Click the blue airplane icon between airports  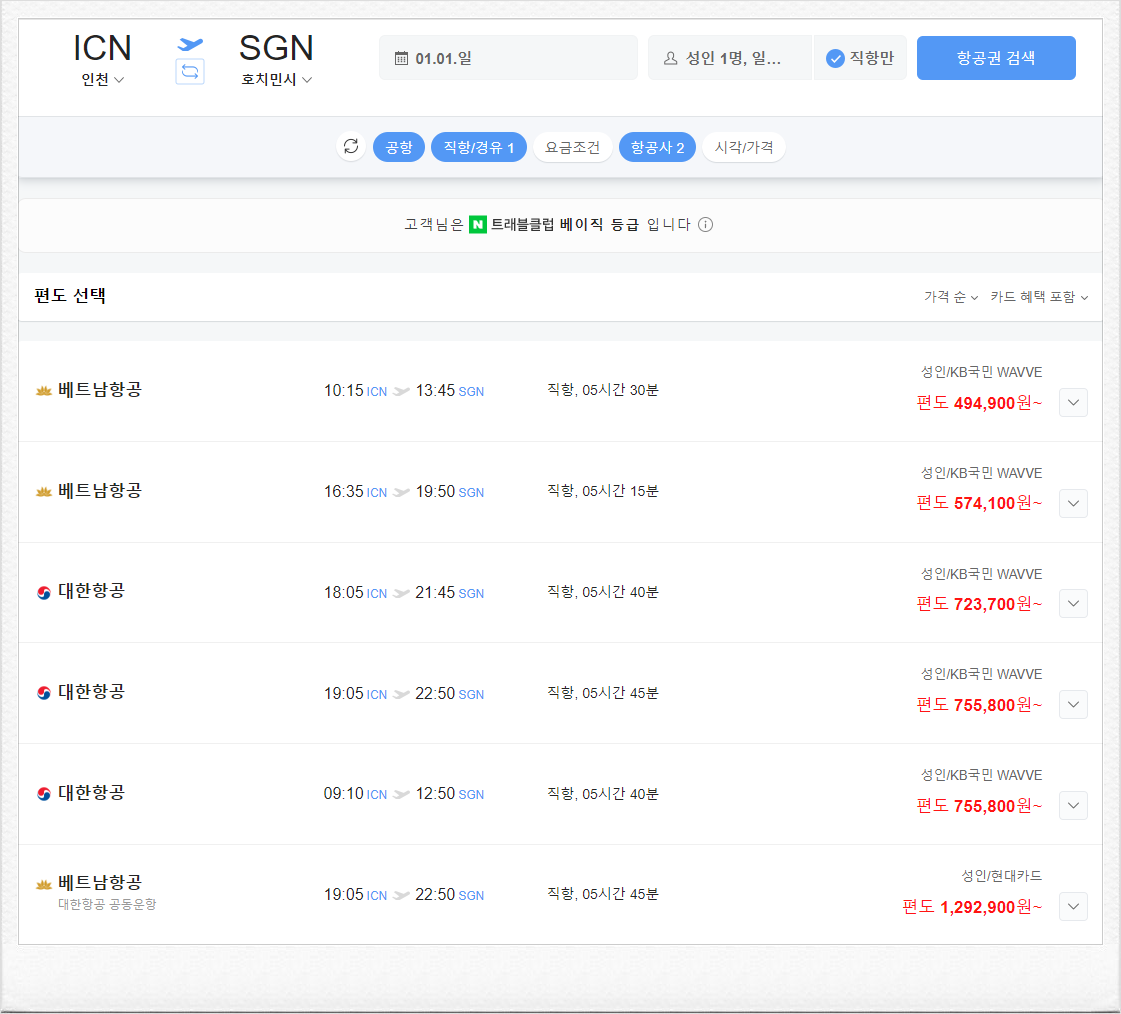tap(190, 44)
